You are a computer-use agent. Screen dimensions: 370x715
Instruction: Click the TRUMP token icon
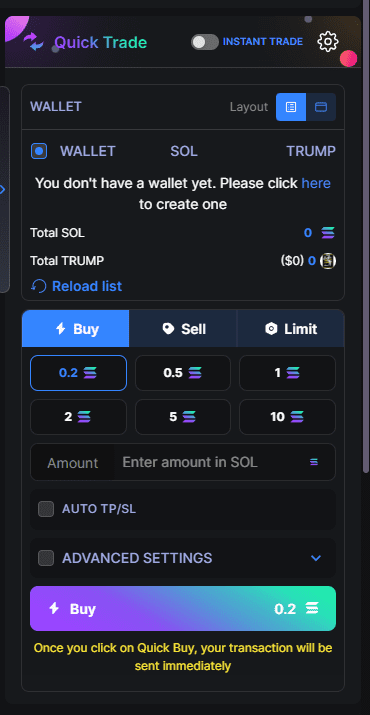(328, 261)
